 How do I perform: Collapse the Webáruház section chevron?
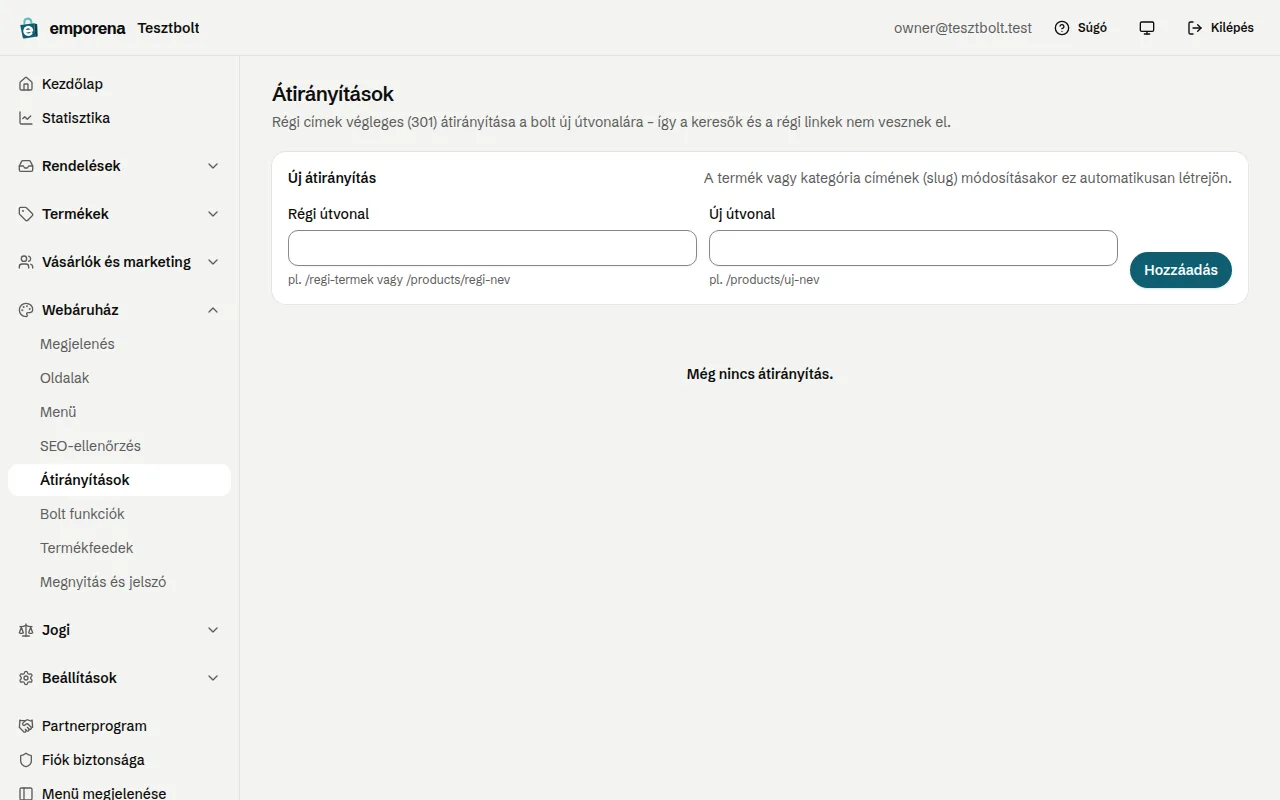213,310
